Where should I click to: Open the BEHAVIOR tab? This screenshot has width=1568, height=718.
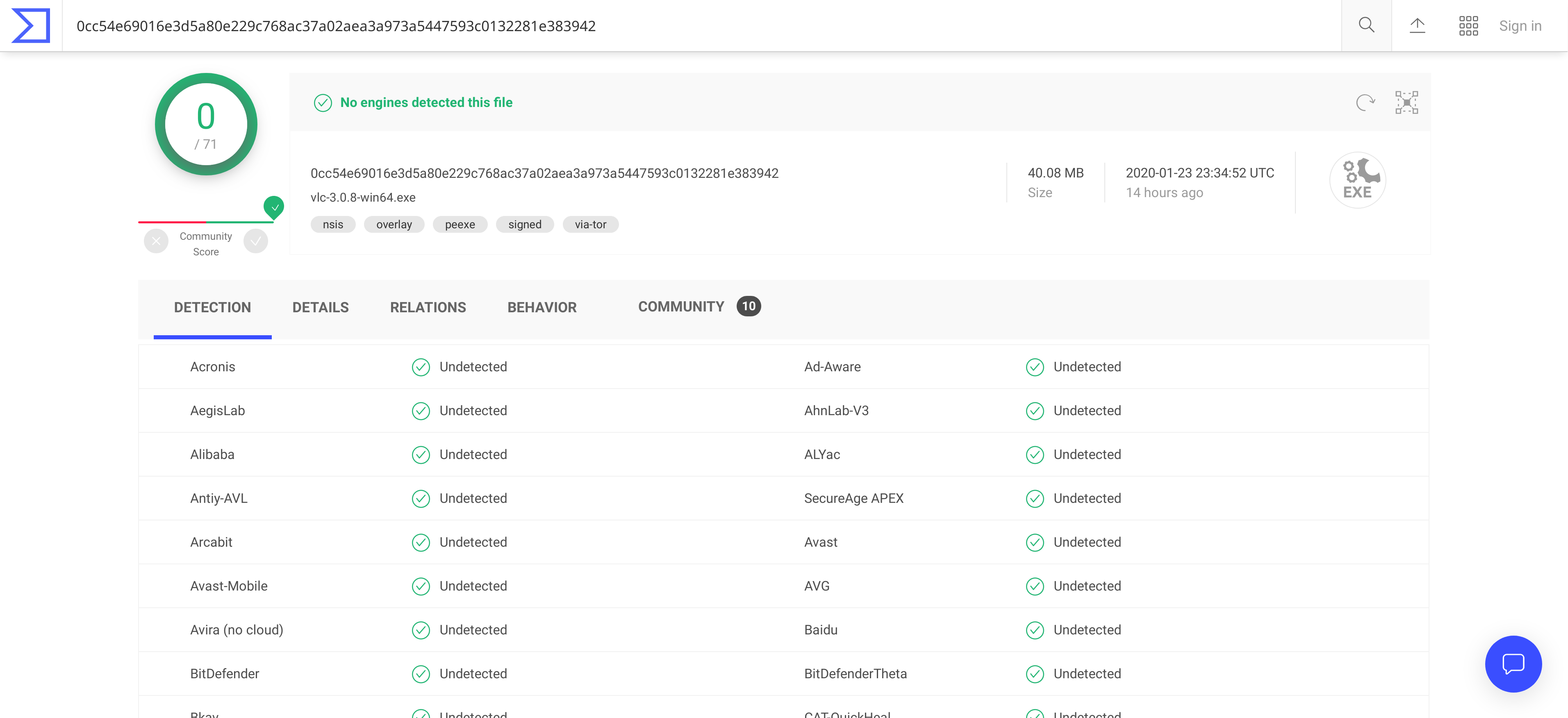(542, 307)
